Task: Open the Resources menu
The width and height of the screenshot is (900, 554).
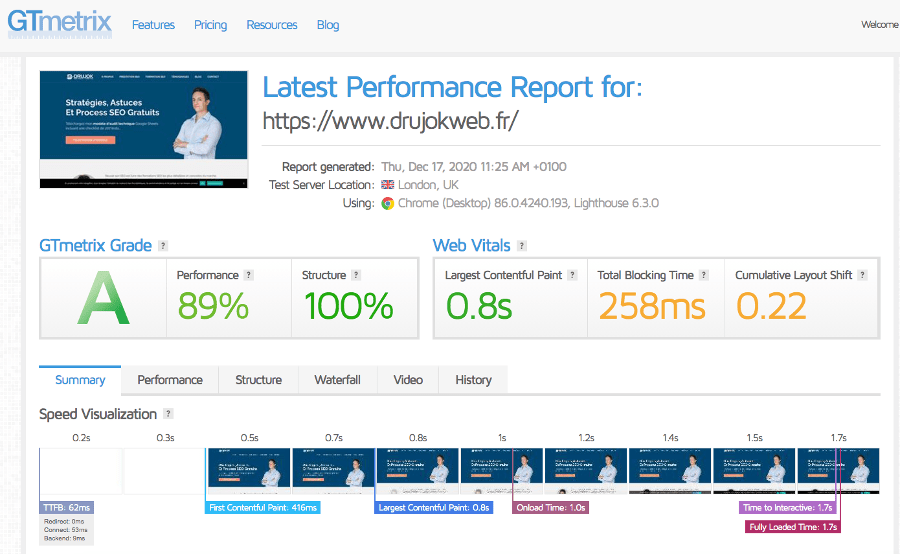Action: [x=272, y=25]
